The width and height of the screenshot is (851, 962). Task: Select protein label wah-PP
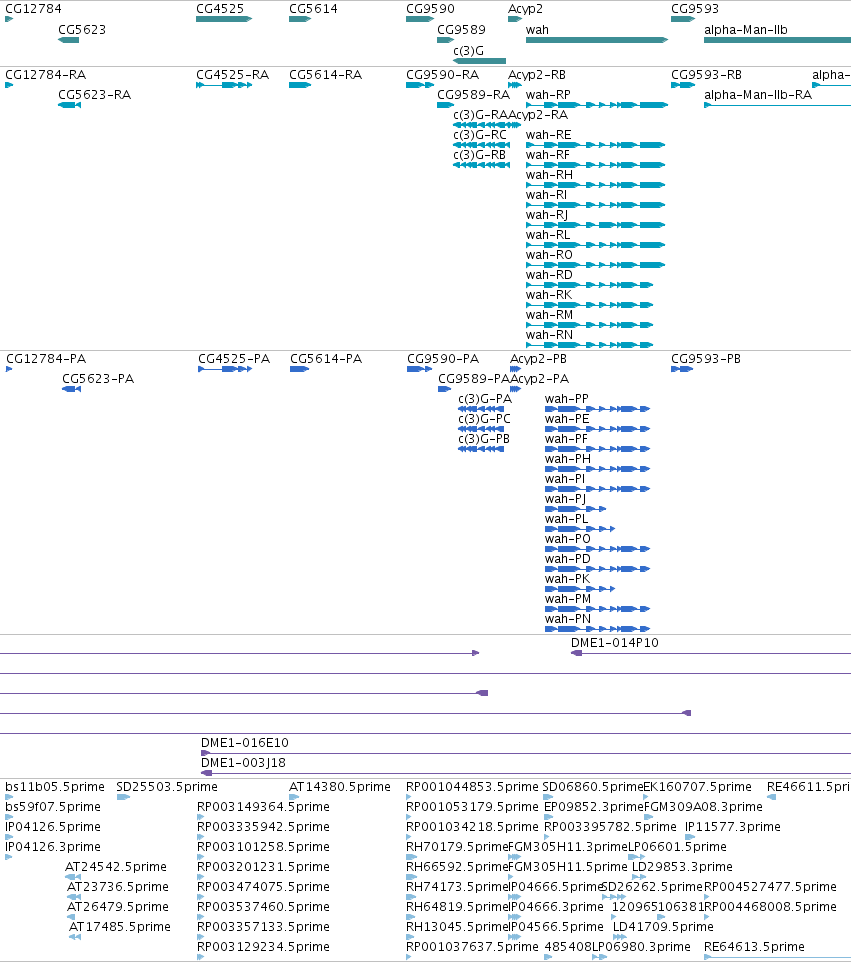point(566,399)
